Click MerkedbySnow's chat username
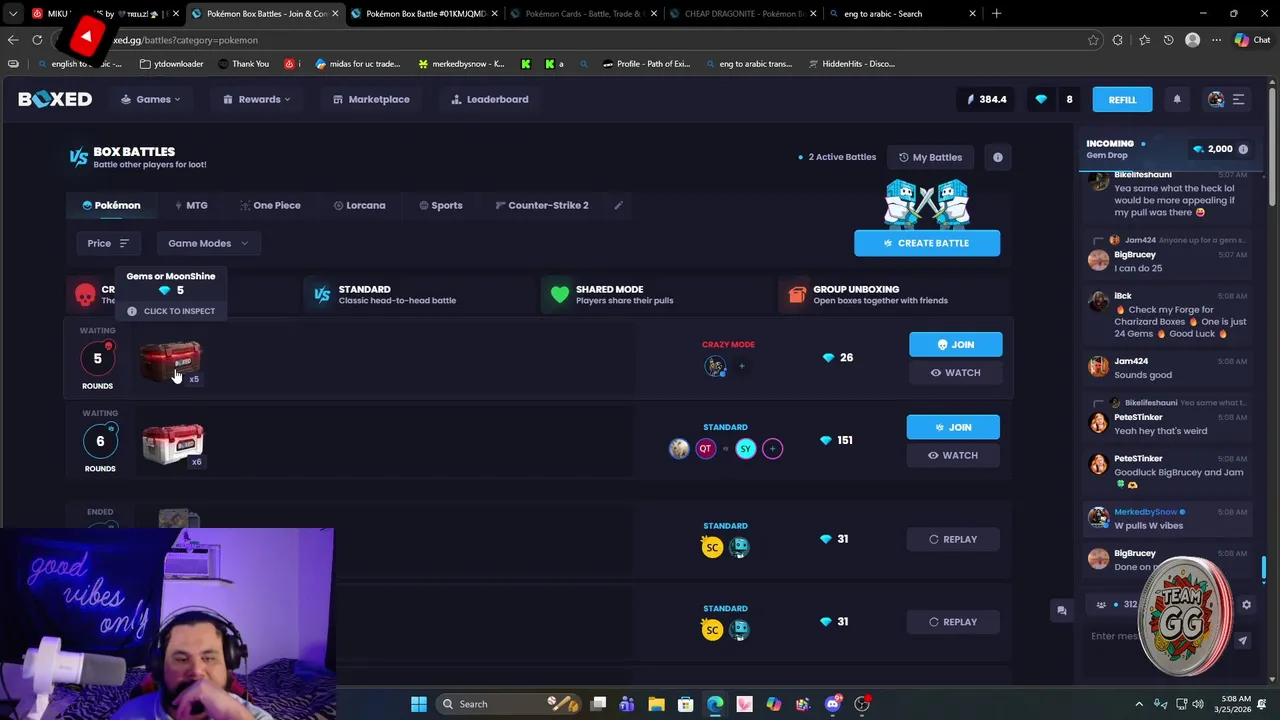 coord(1145,512)
